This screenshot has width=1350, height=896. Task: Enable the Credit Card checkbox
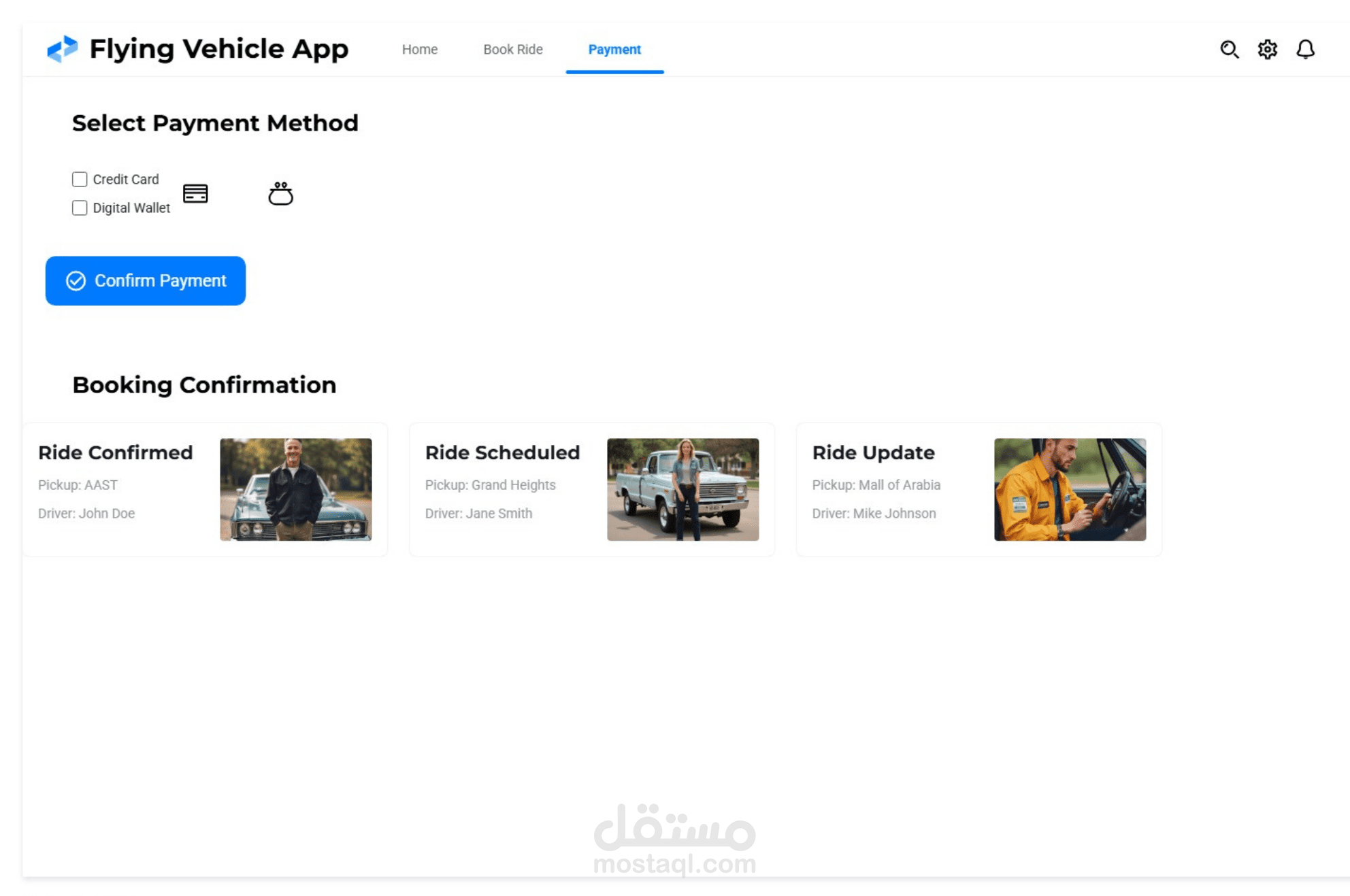tap(80, 180)
